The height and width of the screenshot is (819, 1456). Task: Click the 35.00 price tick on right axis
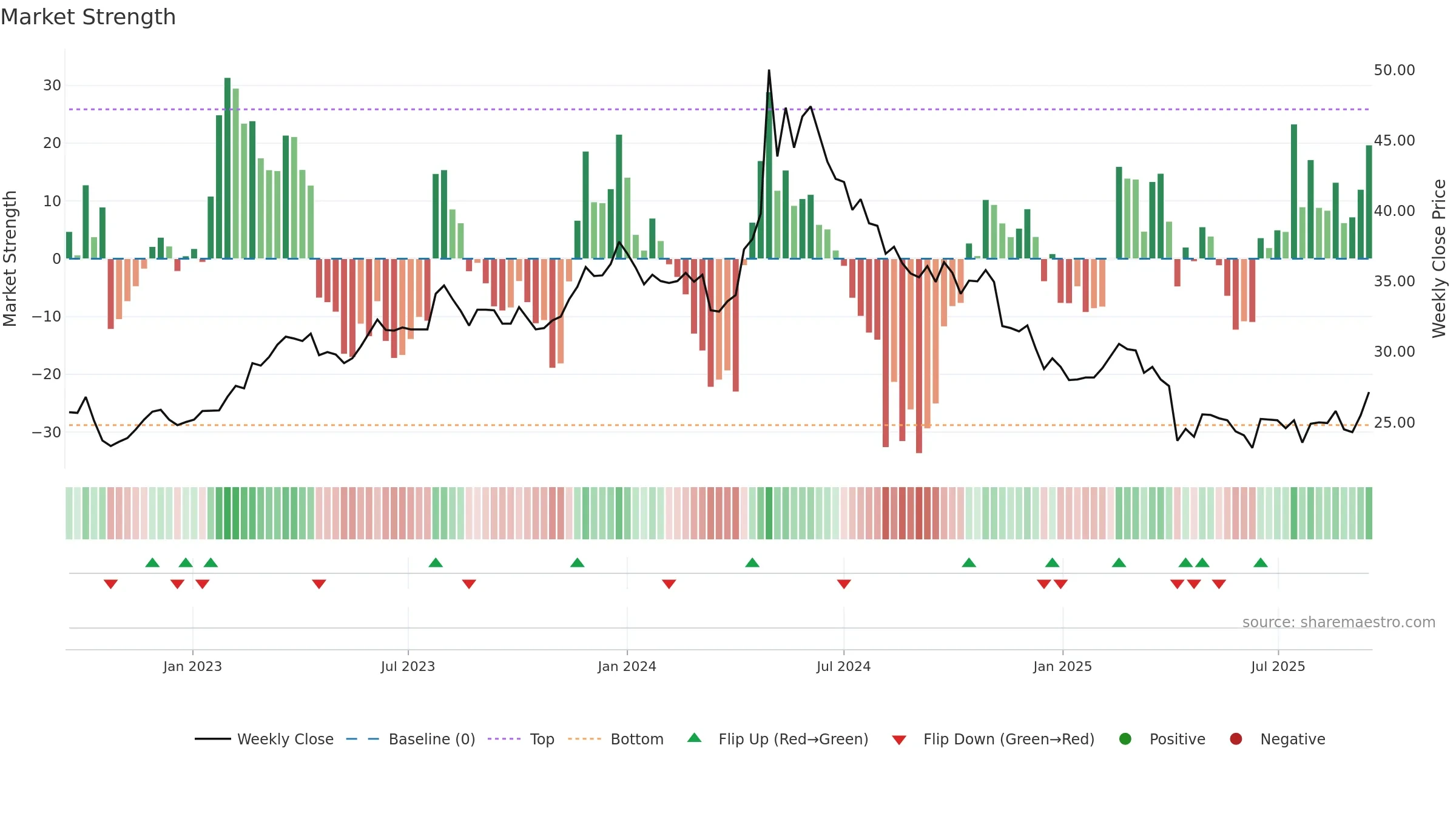(1394, 281)
